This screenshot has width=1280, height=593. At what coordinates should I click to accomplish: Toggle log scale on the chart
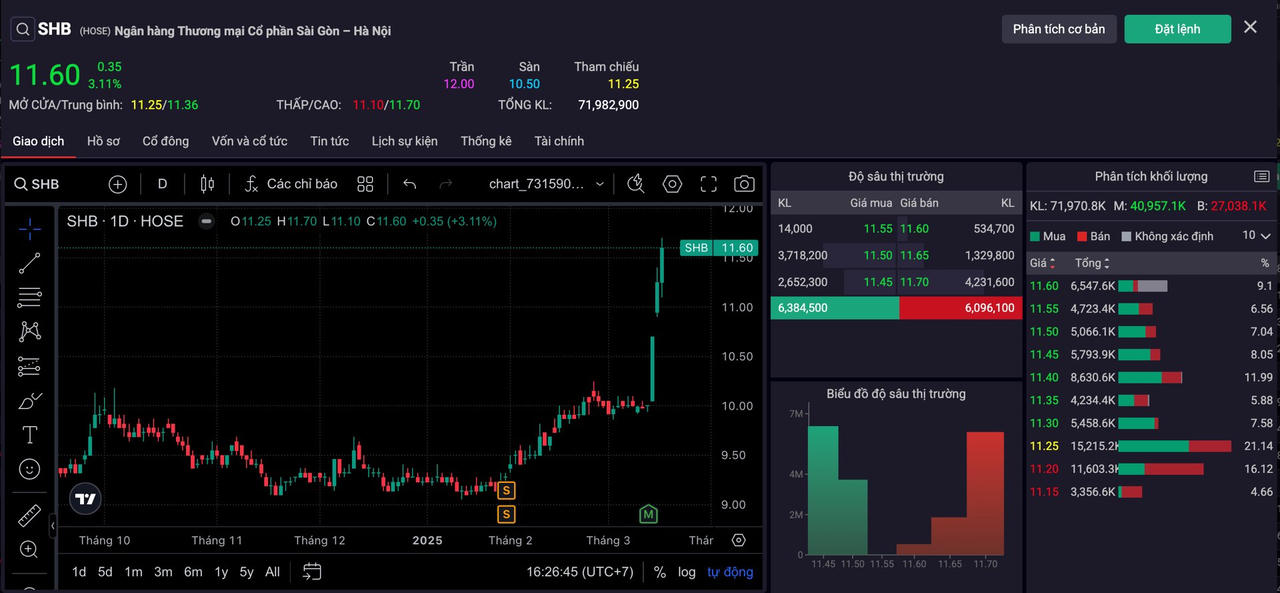686,572
